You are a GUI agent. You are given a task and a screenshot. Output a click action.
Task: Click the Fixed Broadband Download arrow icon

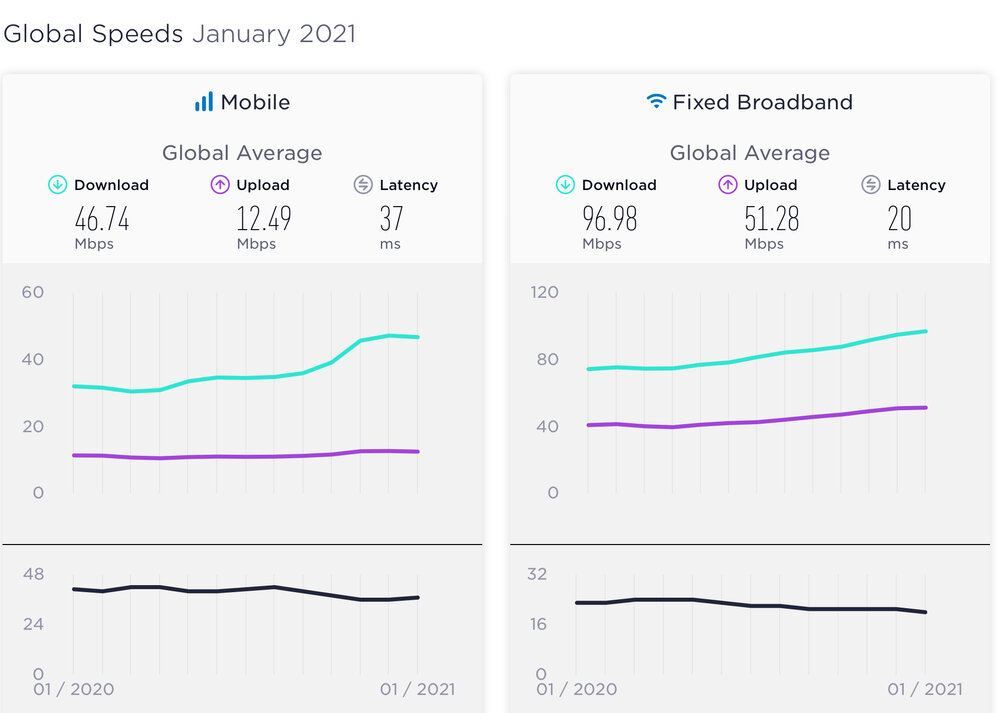click(x=566, y=185)
